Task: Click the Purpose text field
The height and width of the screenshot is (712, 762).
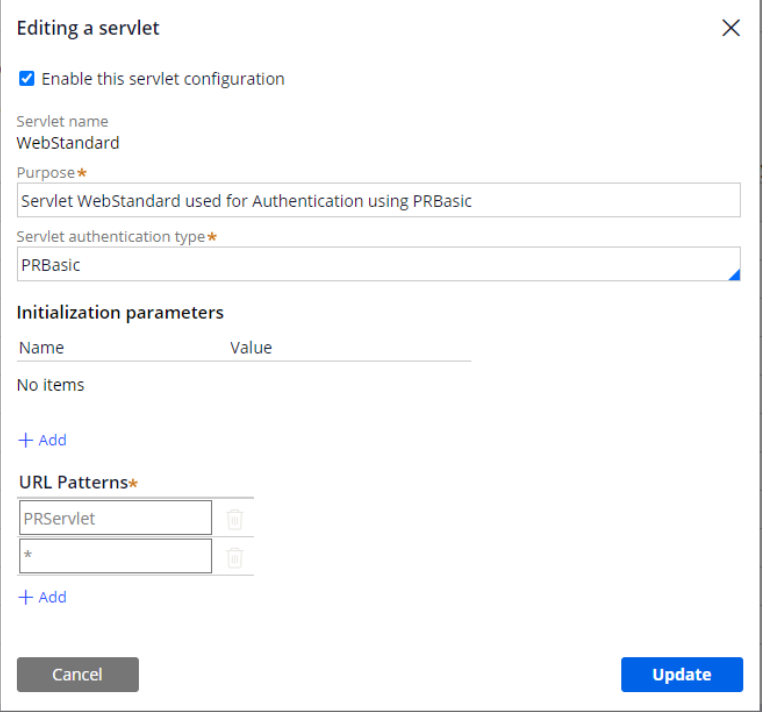Action: 378,201
